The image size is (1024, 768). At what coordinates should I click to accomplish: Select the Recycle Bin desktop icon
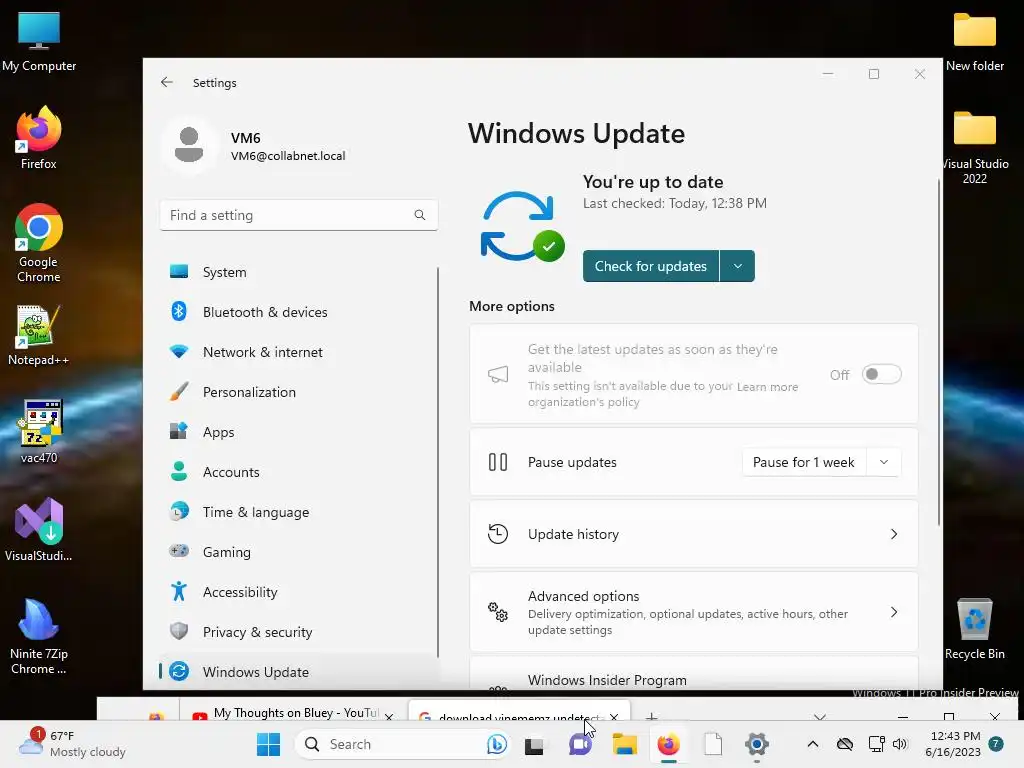(x=974, y=628)
